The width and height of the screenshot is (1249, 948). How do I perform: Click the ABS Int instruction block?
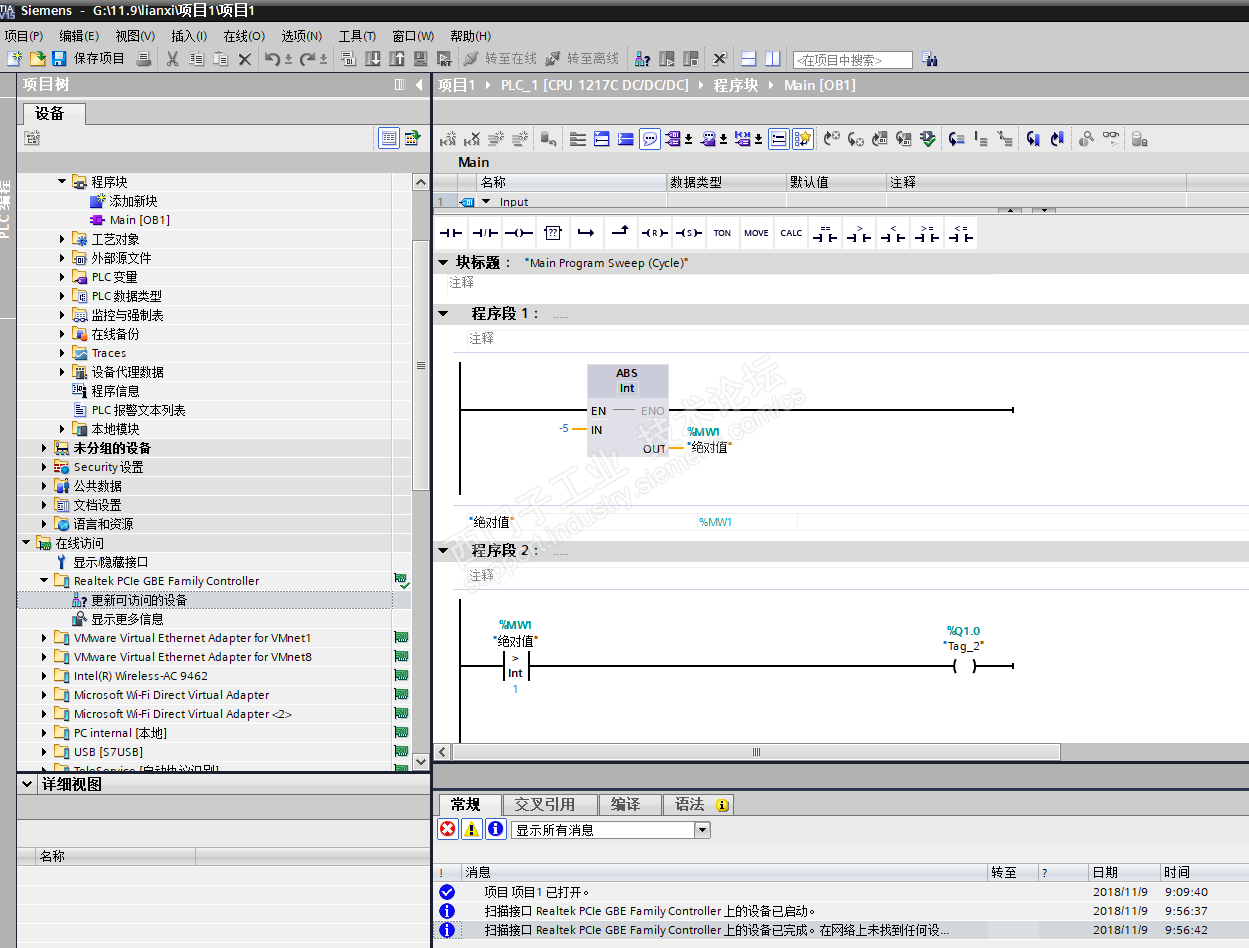627,410
